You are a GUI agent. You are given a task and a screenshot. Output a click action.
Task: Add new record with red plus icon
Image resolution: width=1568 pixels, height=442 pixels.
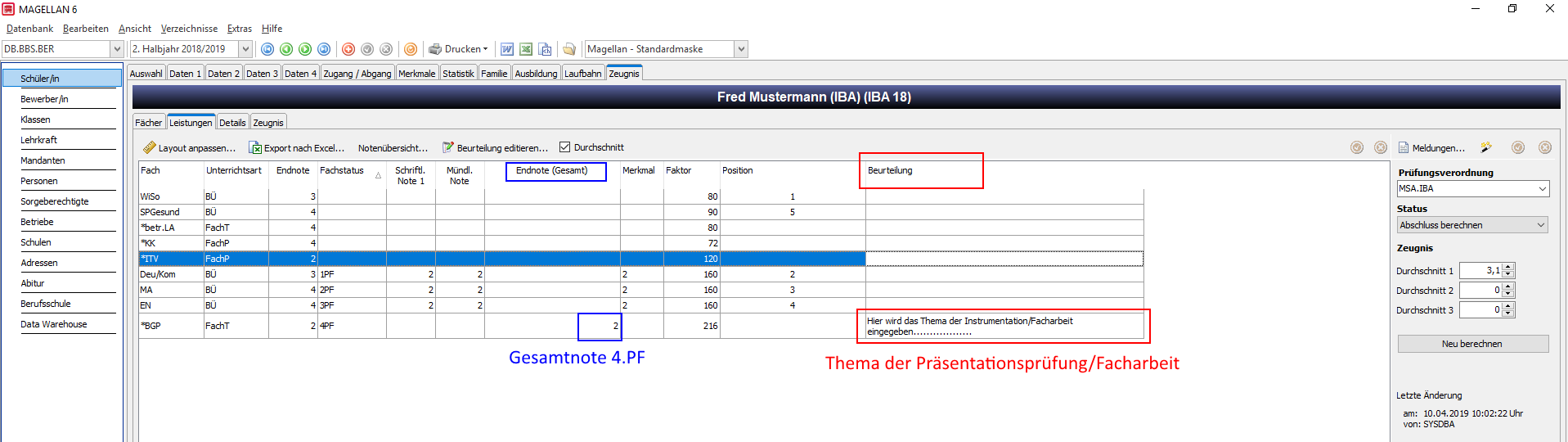coord(348,49)
